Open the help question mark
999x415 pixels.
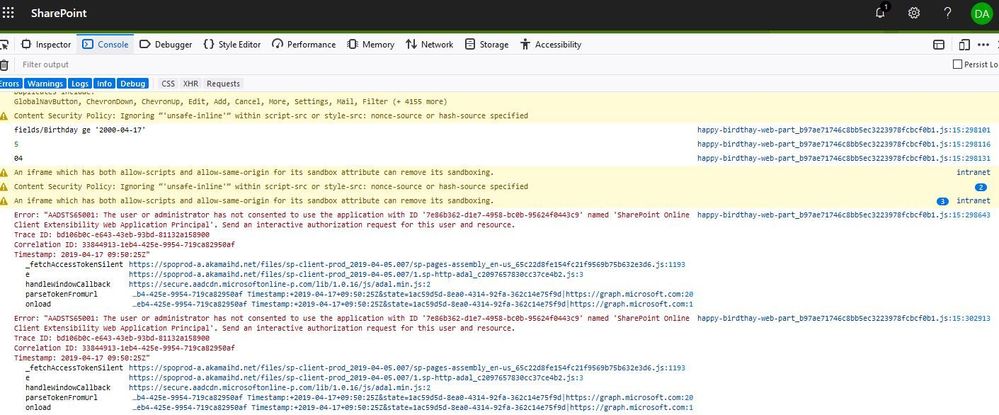(x=947, y=13)
